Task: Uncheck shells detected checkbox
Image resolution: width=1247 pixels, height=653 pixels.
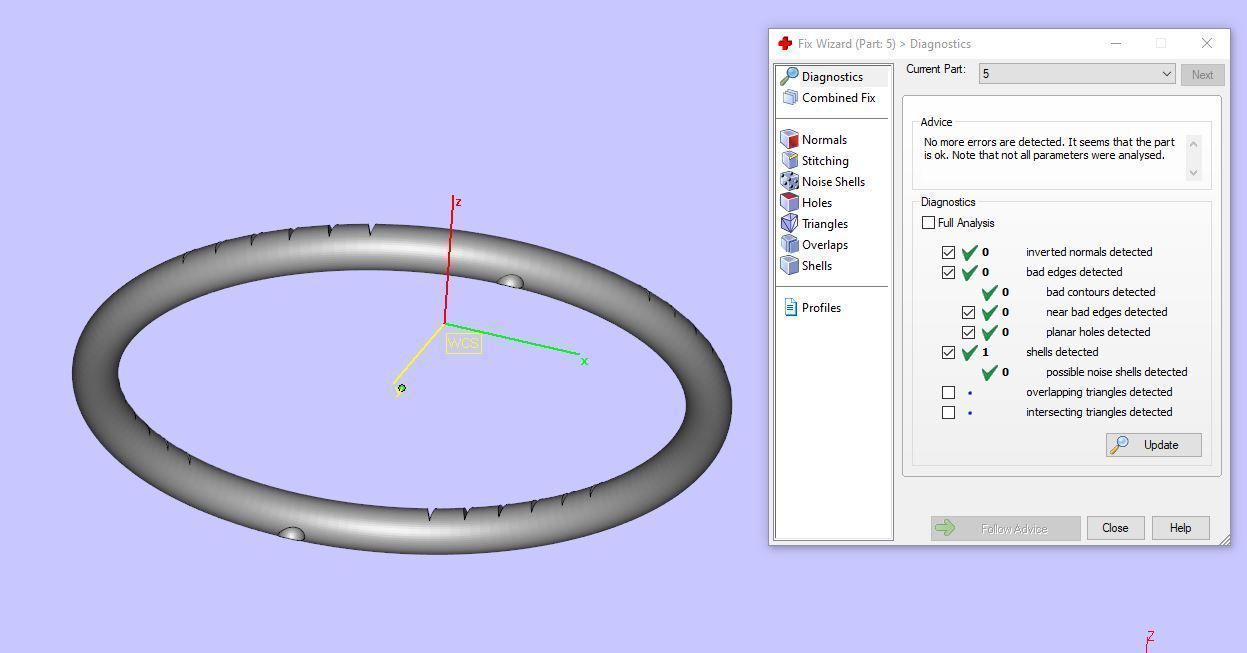Action: pyautogui.click(x=948, y=352)
